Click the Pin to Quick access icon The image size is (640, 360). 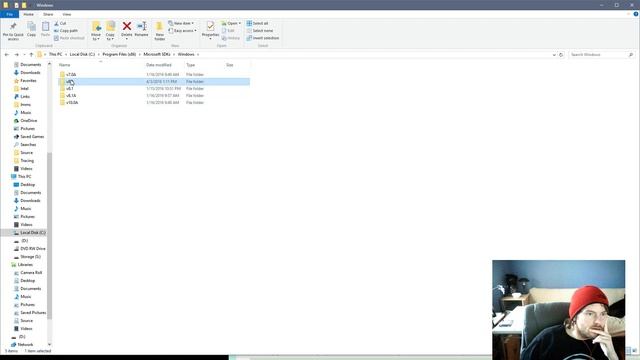click(x=13, y=27)
